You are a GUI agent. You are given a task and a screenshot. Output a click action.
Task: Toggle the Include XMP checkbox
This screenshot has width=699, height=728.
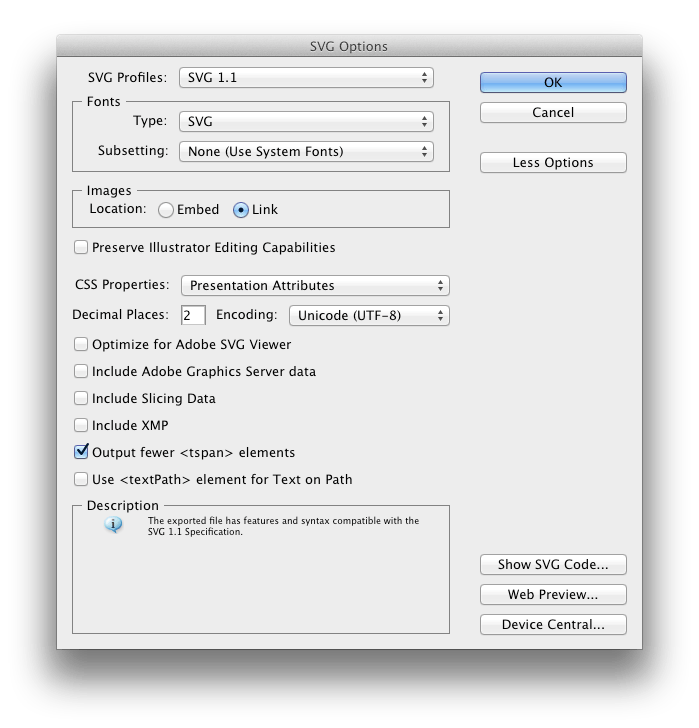coord(81,425)
